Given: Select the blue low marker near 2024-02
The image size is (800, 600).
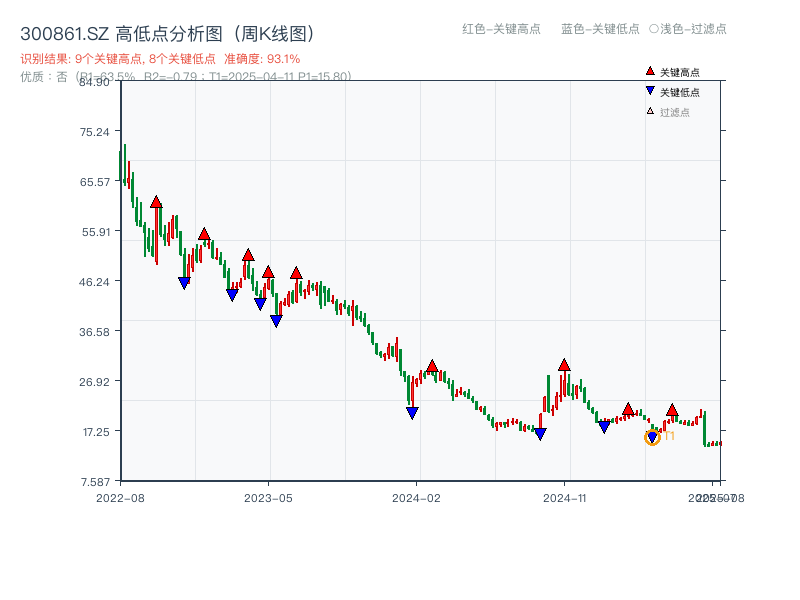Looking at the screenshot, I should click(411, 412).
